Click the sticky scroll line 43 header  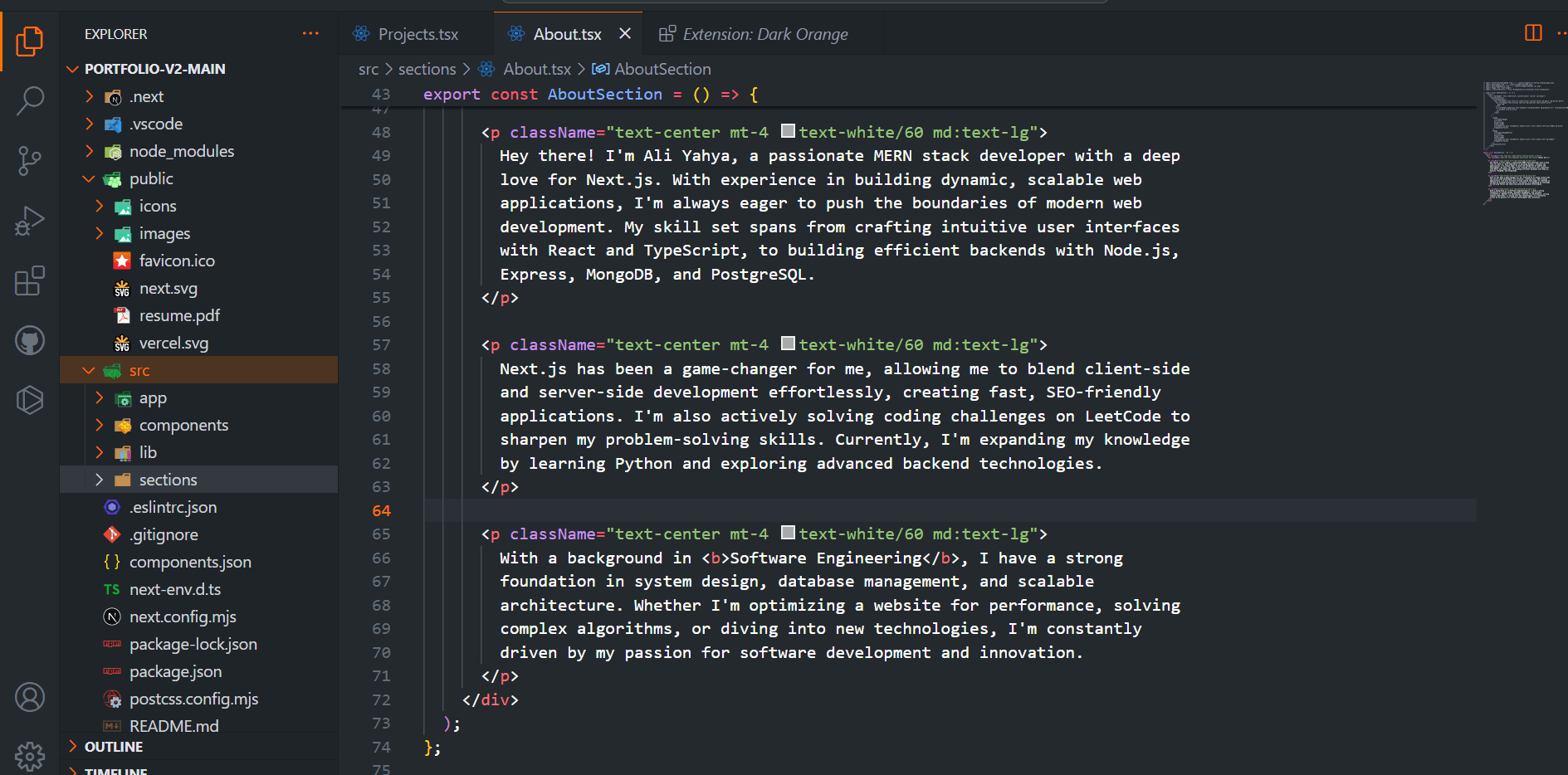click(908, 95)
